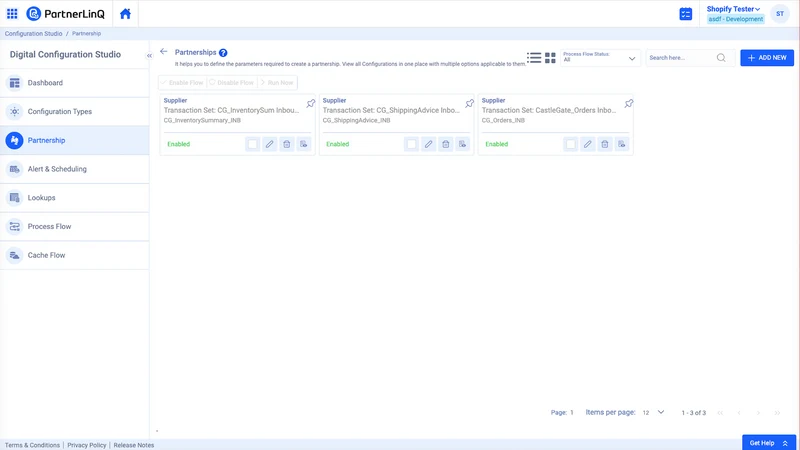This screenshot has width=800, height=450.
Task: Click the Run Now button
Action: [x=277, y=83]
